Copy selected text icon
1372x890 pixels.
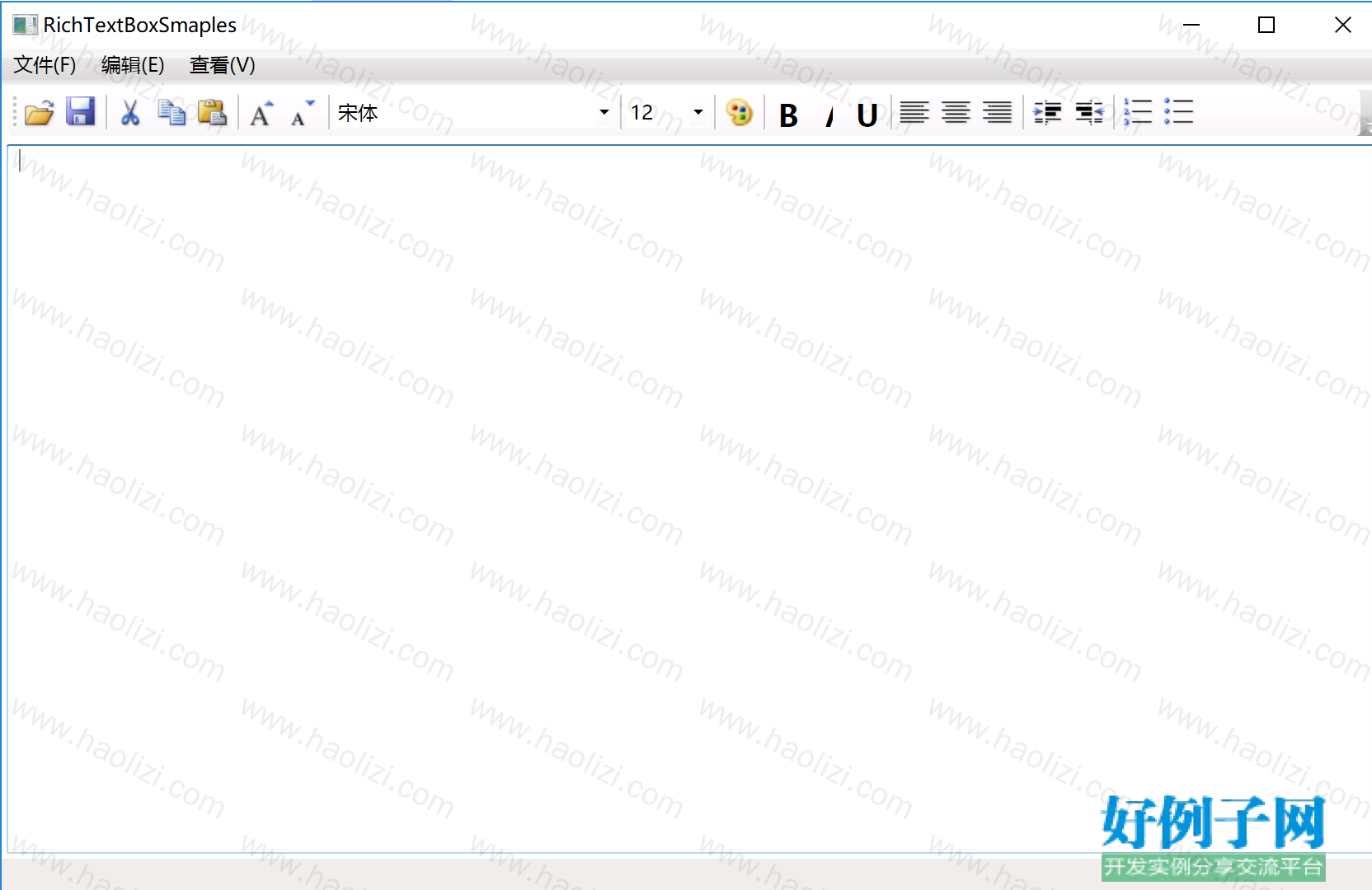[x=171, y=112]
